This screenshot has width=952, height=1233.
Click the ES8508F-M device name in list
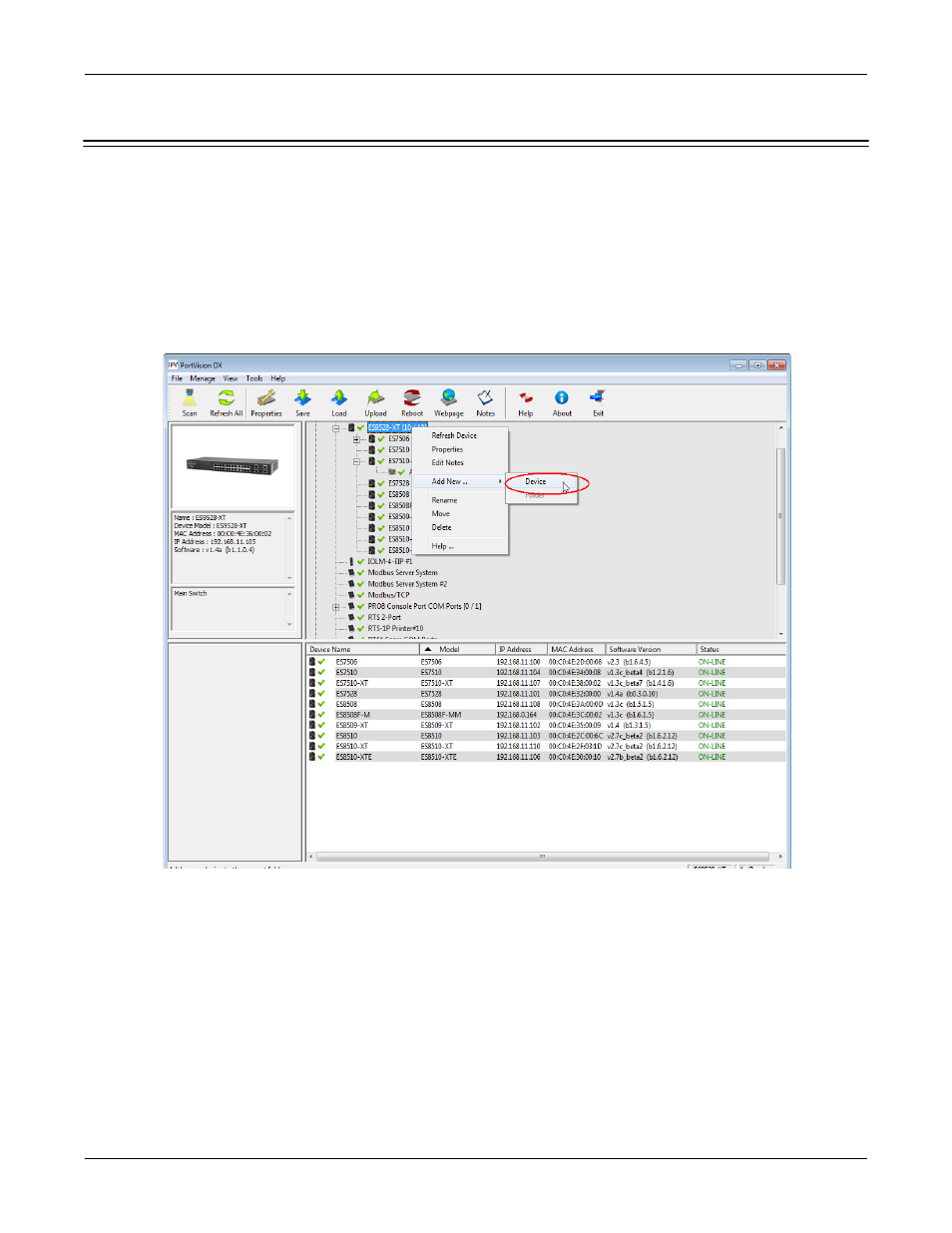(x=352, y=715)
